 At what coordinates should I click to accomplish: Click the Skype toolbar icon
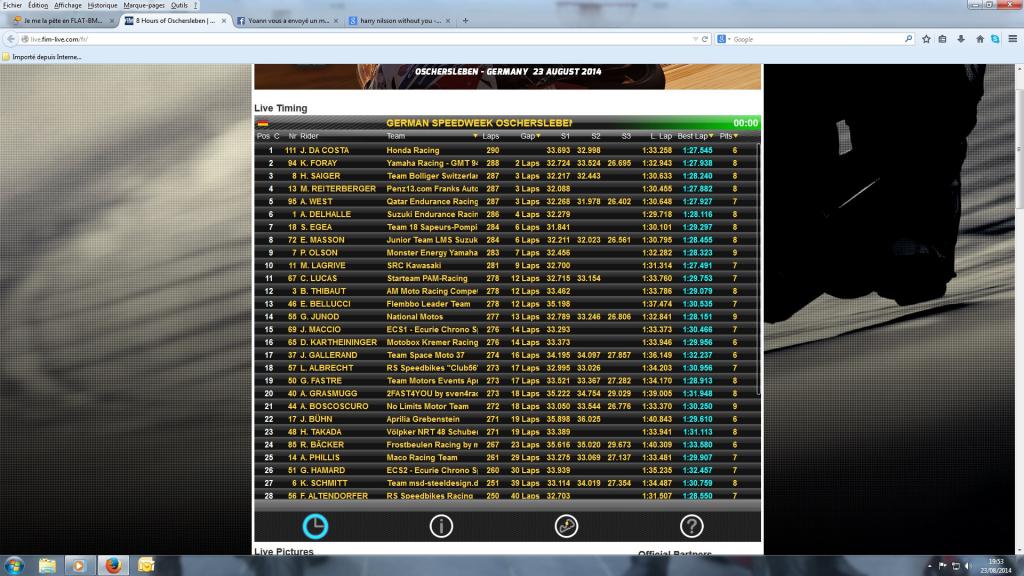(x=995, y=39)
